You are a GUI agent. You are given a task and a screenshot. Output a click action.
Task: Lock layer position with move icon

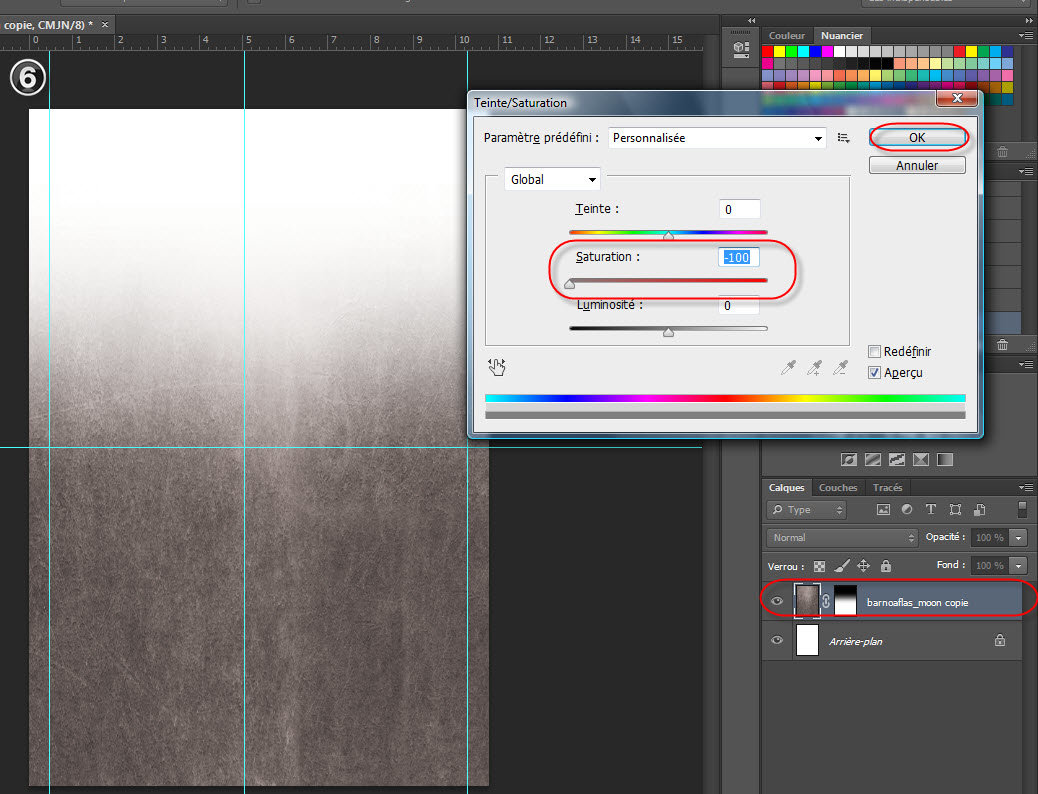coord(863,566)
